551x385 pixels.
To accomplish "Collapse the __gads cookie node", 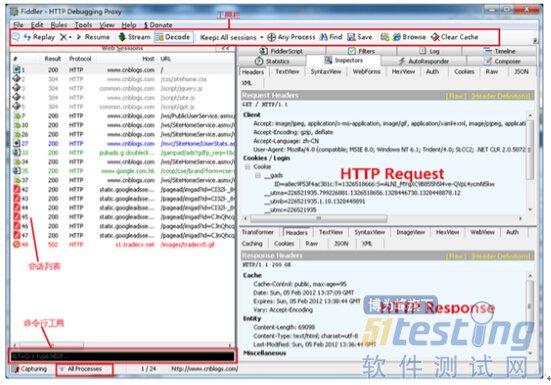I will 258,175.
